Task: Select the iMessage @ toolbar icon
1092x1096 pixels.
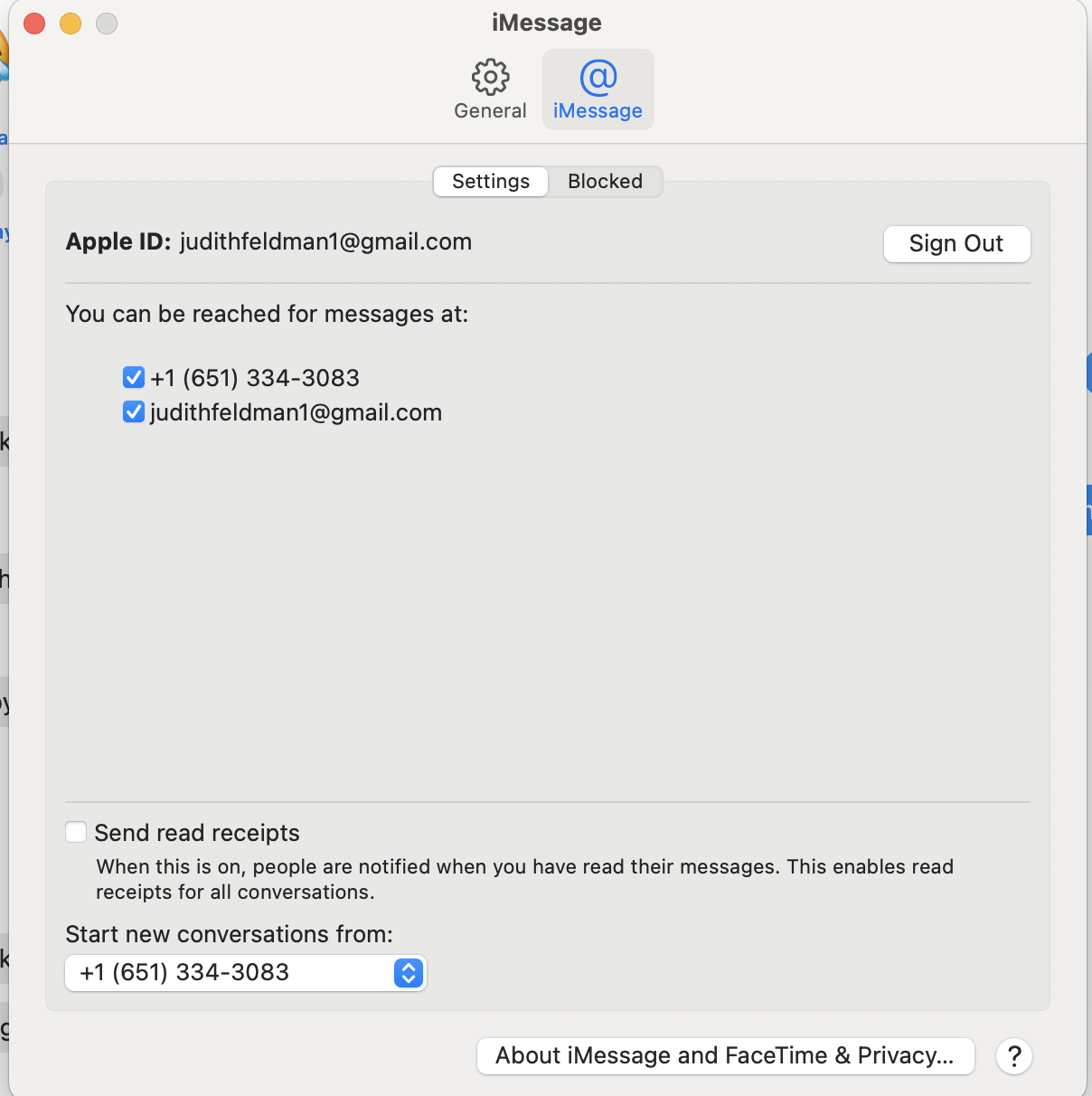Action: tap(598, 90)
